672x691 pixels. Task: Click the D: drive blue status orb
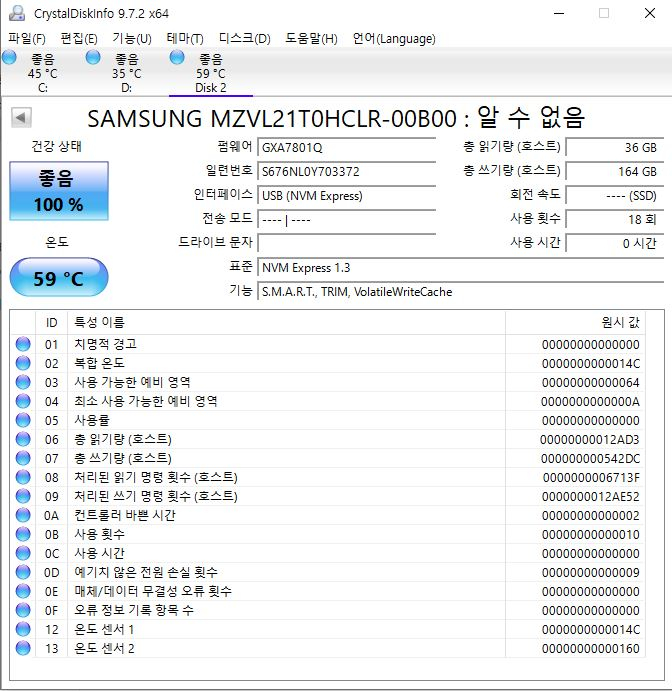pyautogui.click(x=93, y=57)
